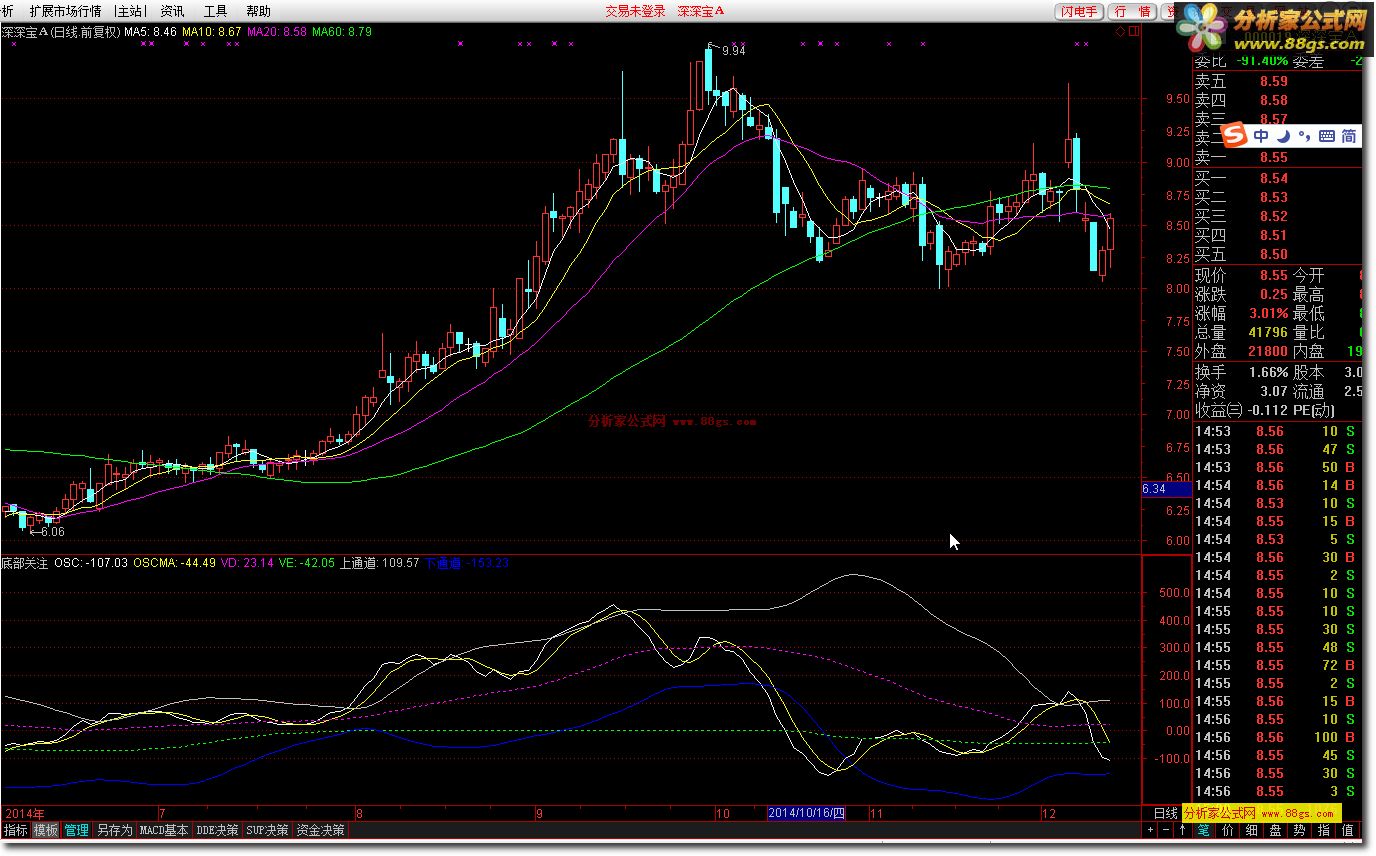
Task: Select the 值 value tab
Action: click(x=1348, y=830)
